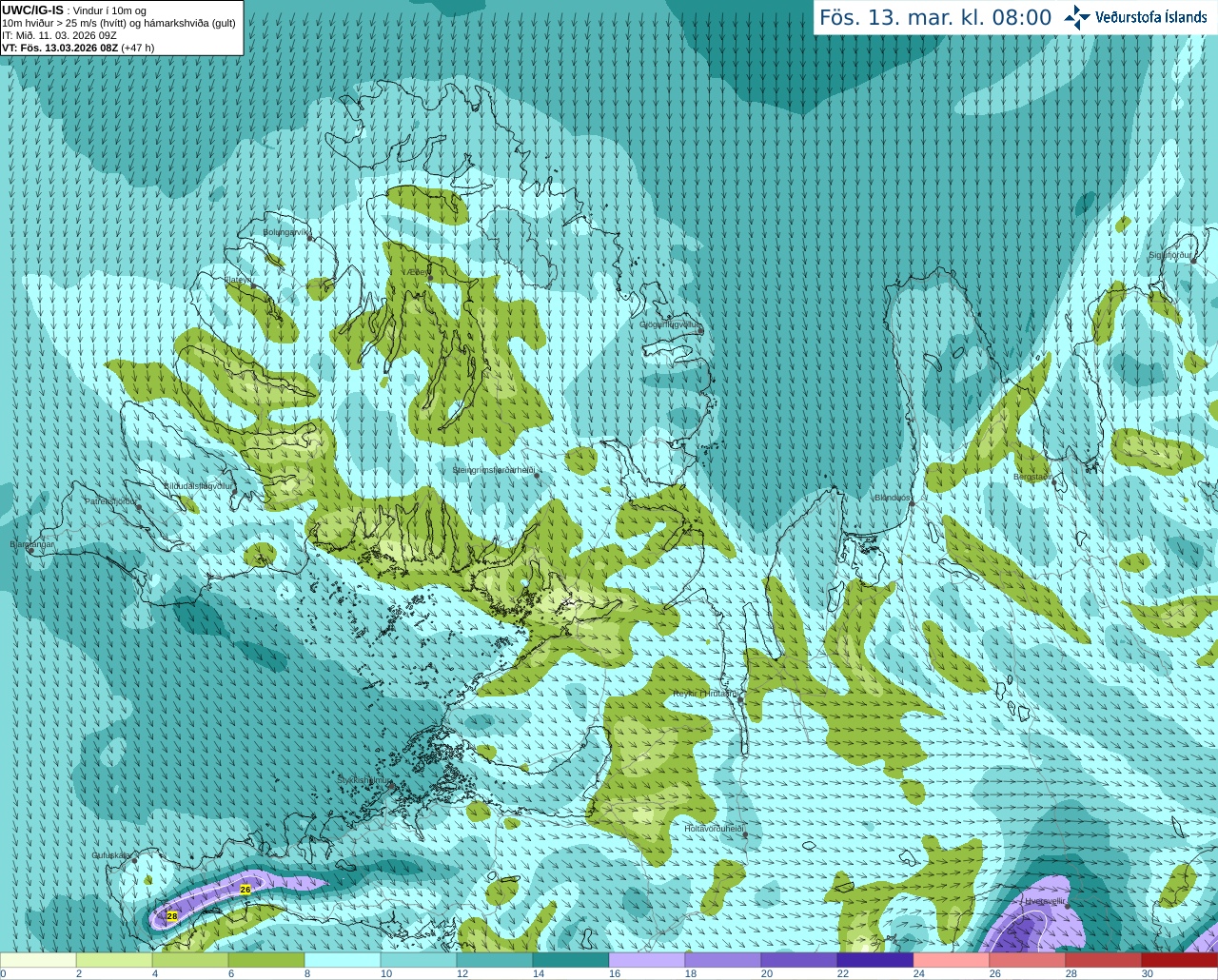This screenshot has width=1218, height=980.
Task: Select the dark red legend swatch above 30
Action: coord(1180,960)
